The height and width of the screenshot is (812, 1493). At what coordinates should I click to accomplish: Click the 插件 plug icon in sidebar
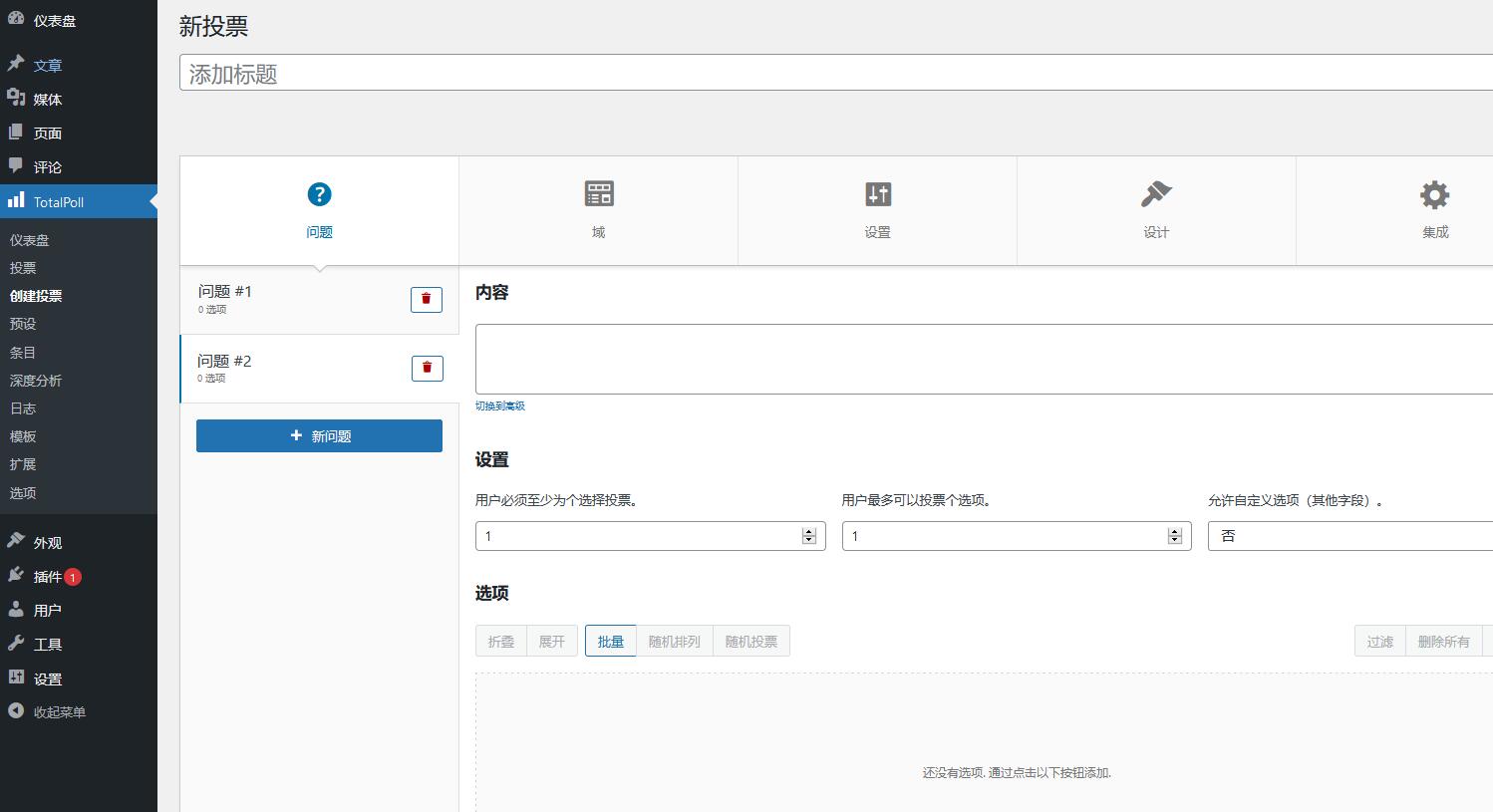pyautogui.click(x=16, y=576)
